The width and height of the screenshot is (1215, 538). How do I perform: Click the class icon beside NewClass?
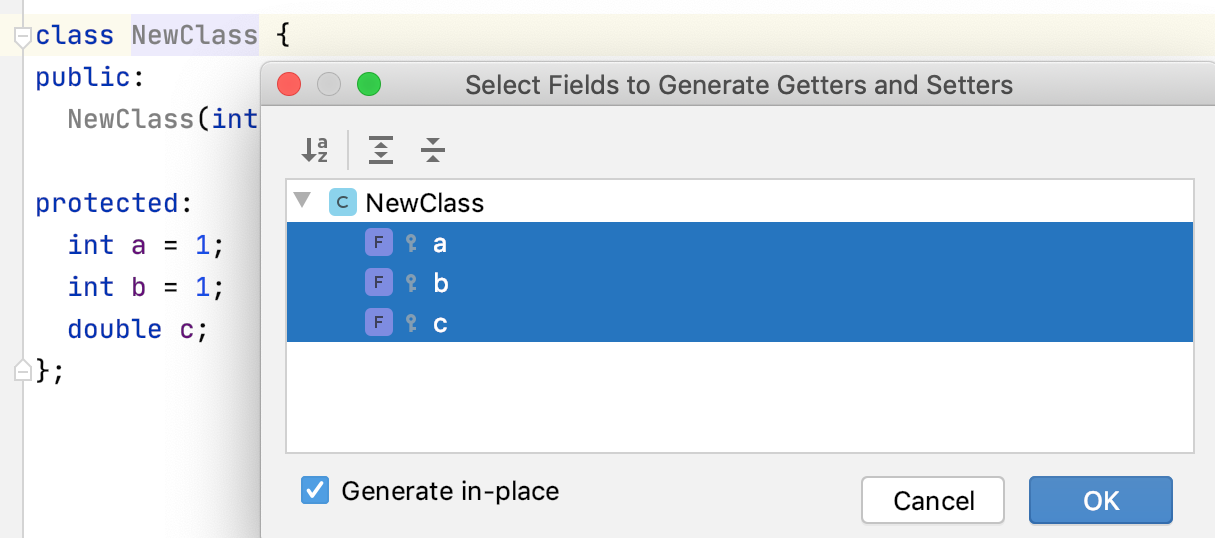342,203
